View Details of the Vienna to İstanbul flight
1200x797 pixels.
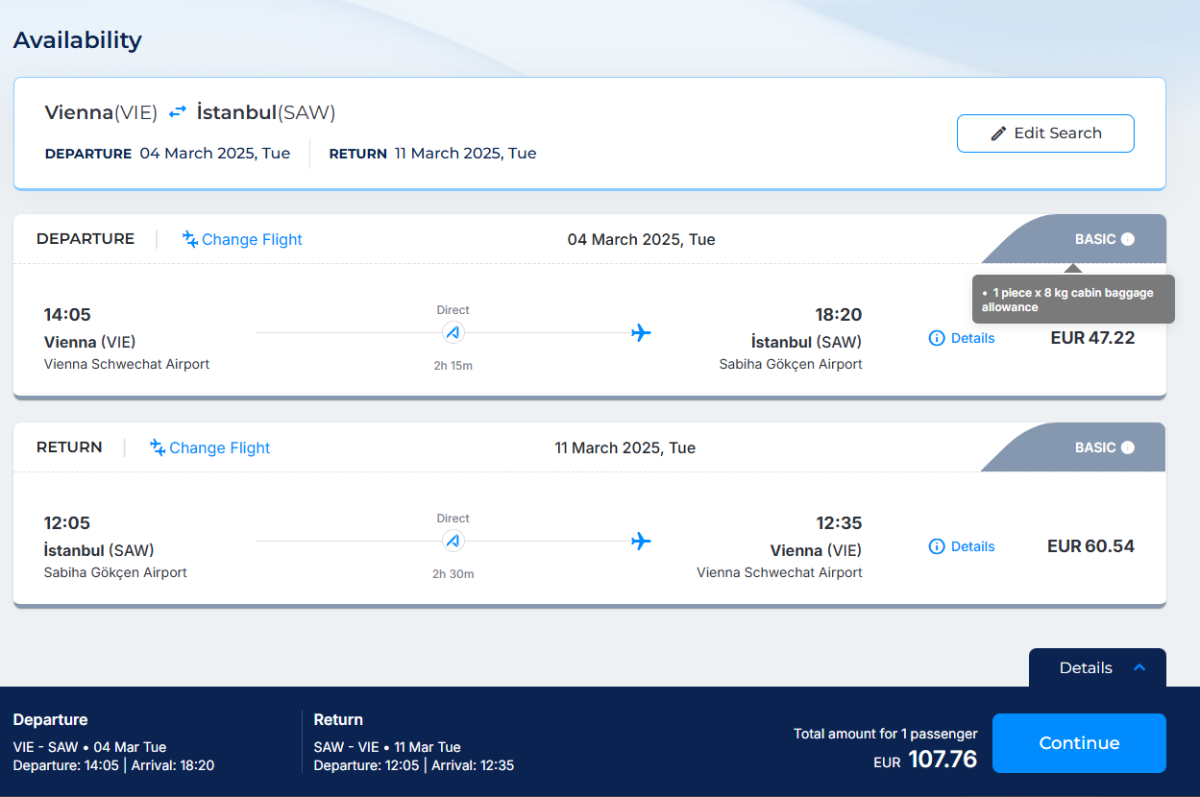tap(972, 338)
